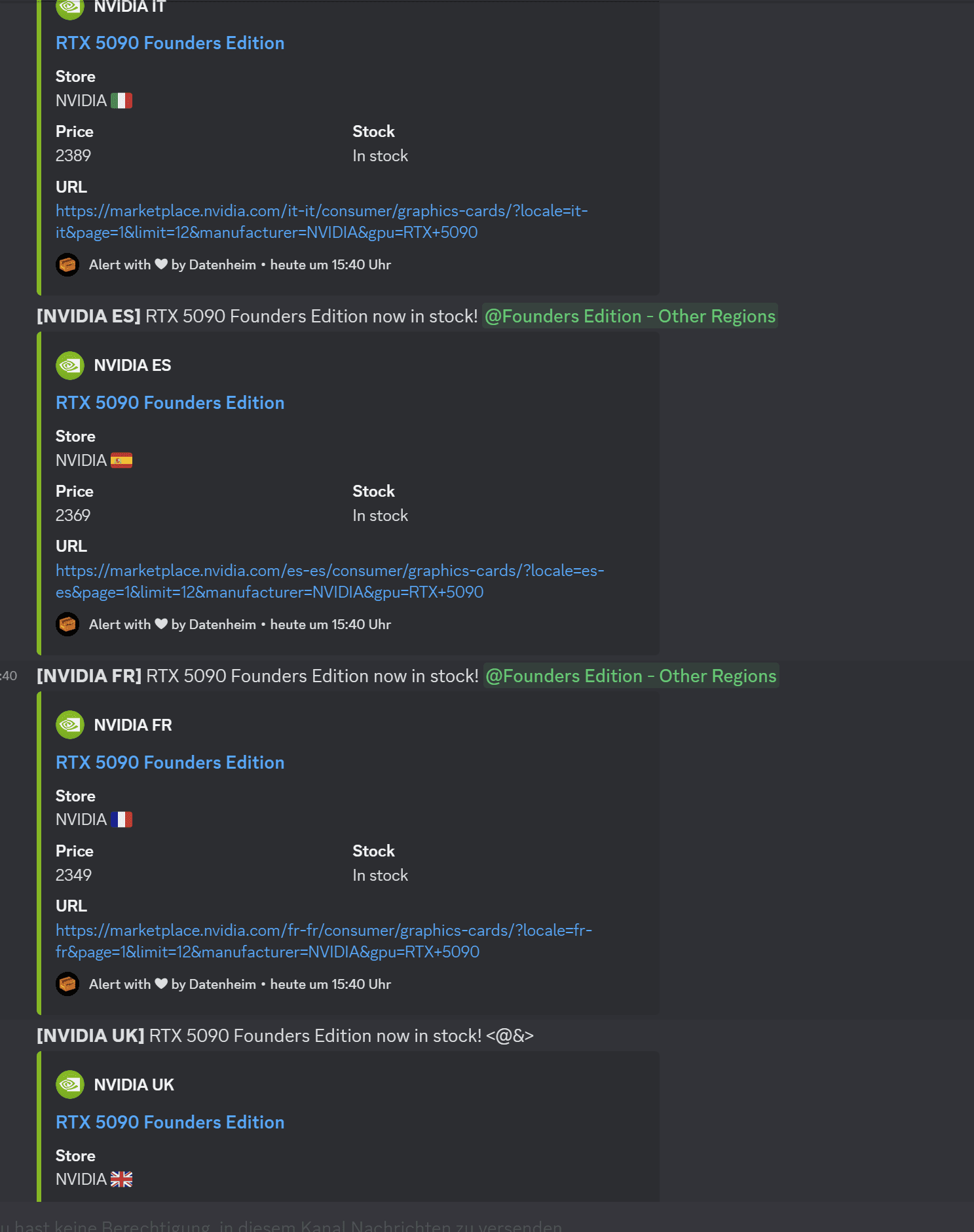Image resolution: width=974 pixels, height=1232 pixels.
Task: Open the es-es marketplace.nvidia.com URL
Action: click(330, 581)
